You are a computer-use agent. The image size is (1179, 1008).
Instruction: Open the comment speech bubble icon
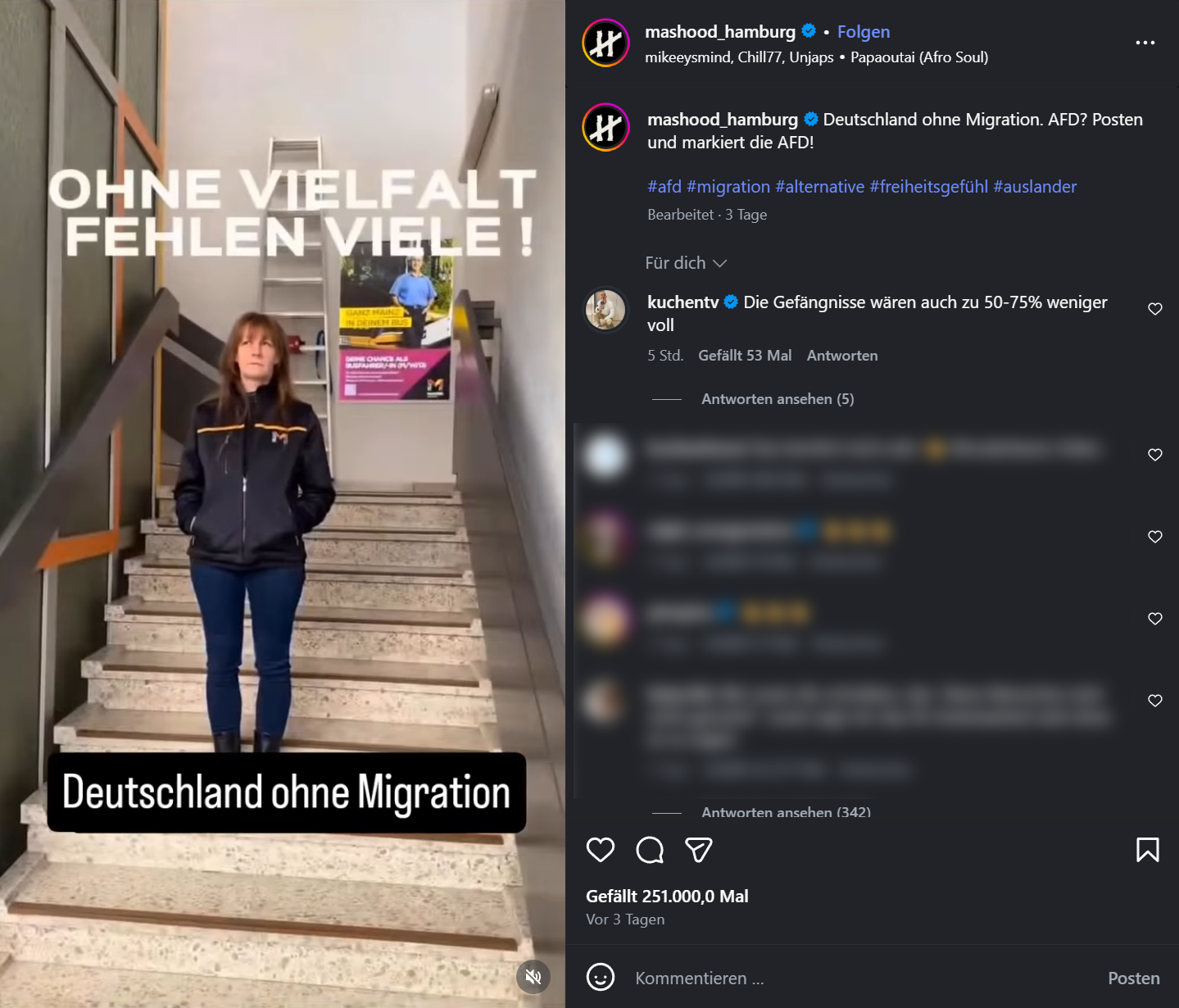tap(650, 850)
